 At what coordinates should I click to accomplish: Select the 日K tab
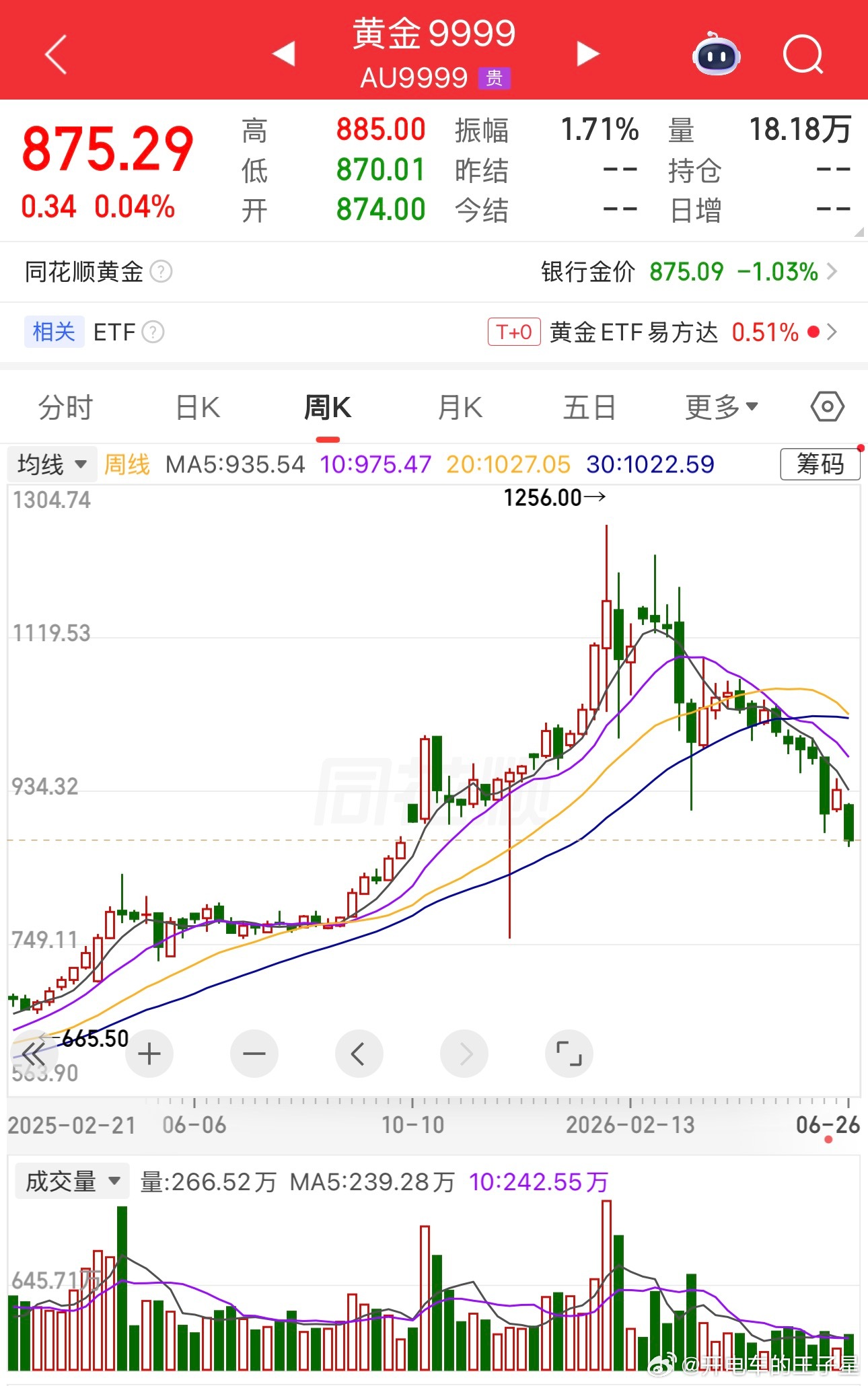(197, 407)
